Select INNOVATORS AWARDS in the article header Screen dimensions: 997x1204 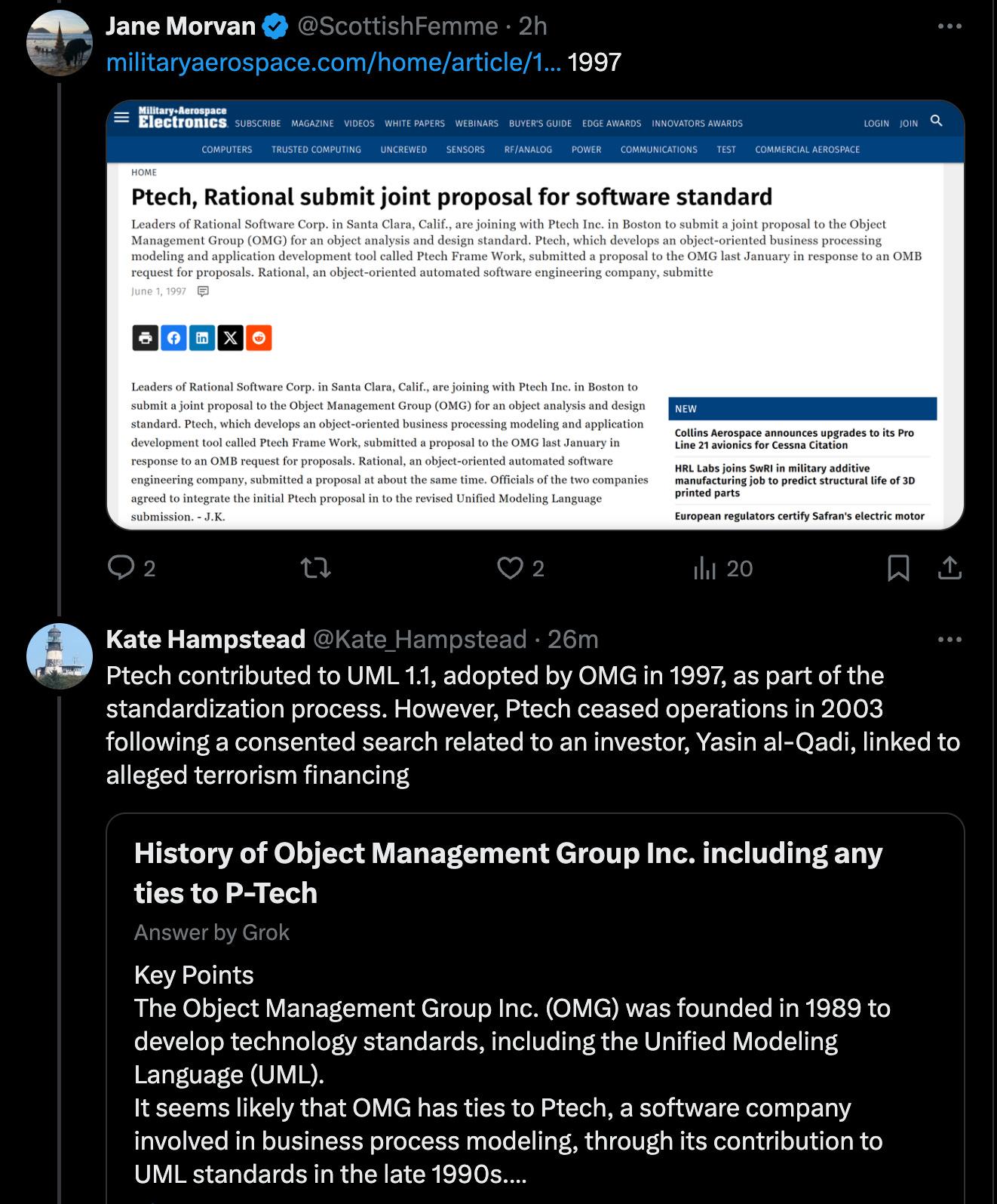697,124
